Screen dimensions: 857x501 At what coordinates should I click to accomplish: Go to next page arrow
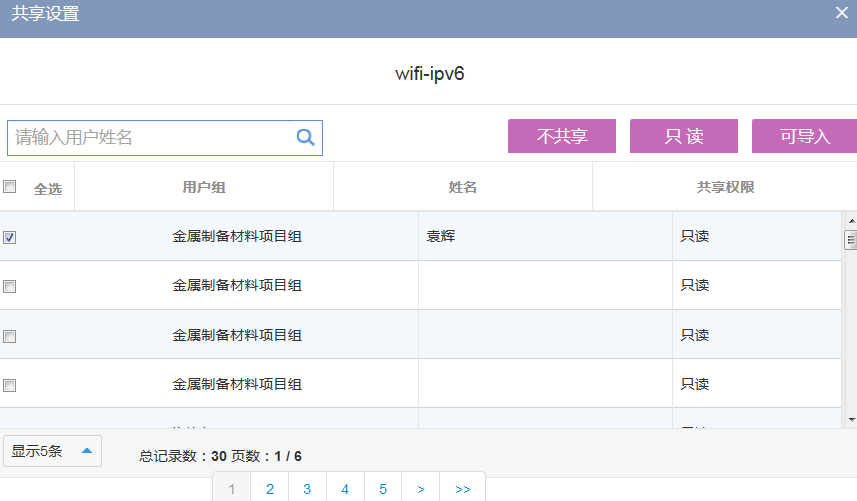(x=421, y=489)
